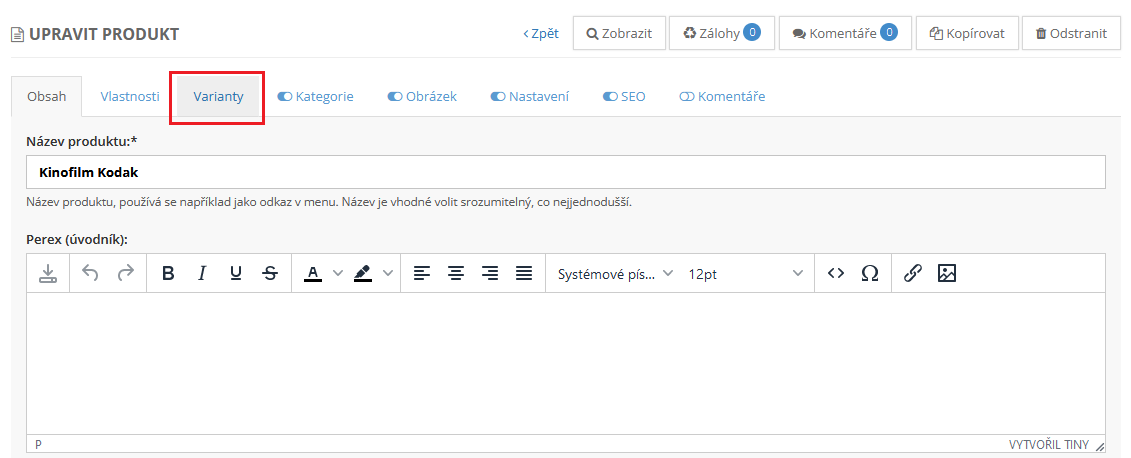Expand the text color picker arrow

tap(337, 273)
